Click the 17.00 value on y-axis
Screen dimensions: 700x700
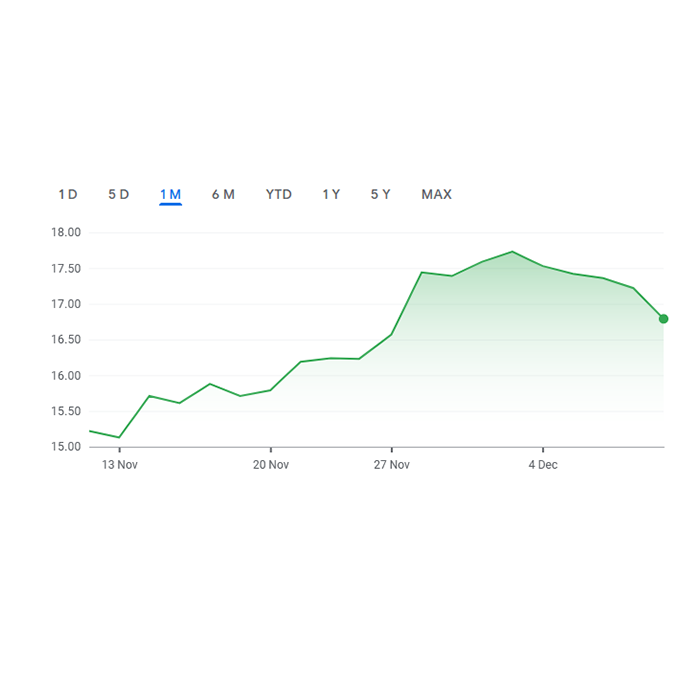pos(66,304)
